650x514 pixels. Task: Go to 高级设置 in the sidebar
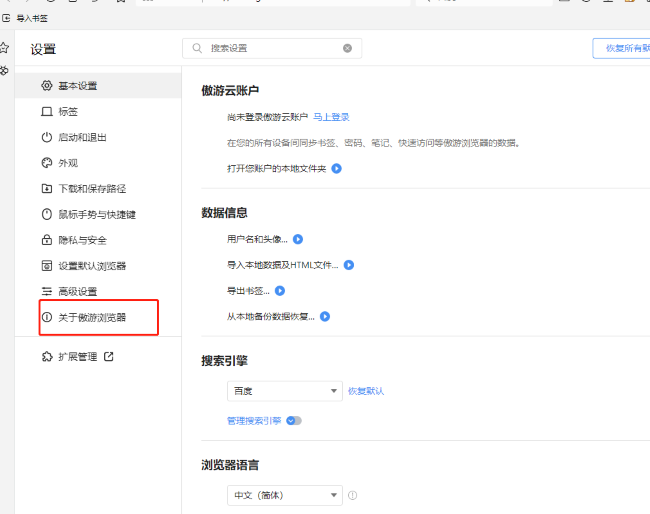(x=77, y=292)
